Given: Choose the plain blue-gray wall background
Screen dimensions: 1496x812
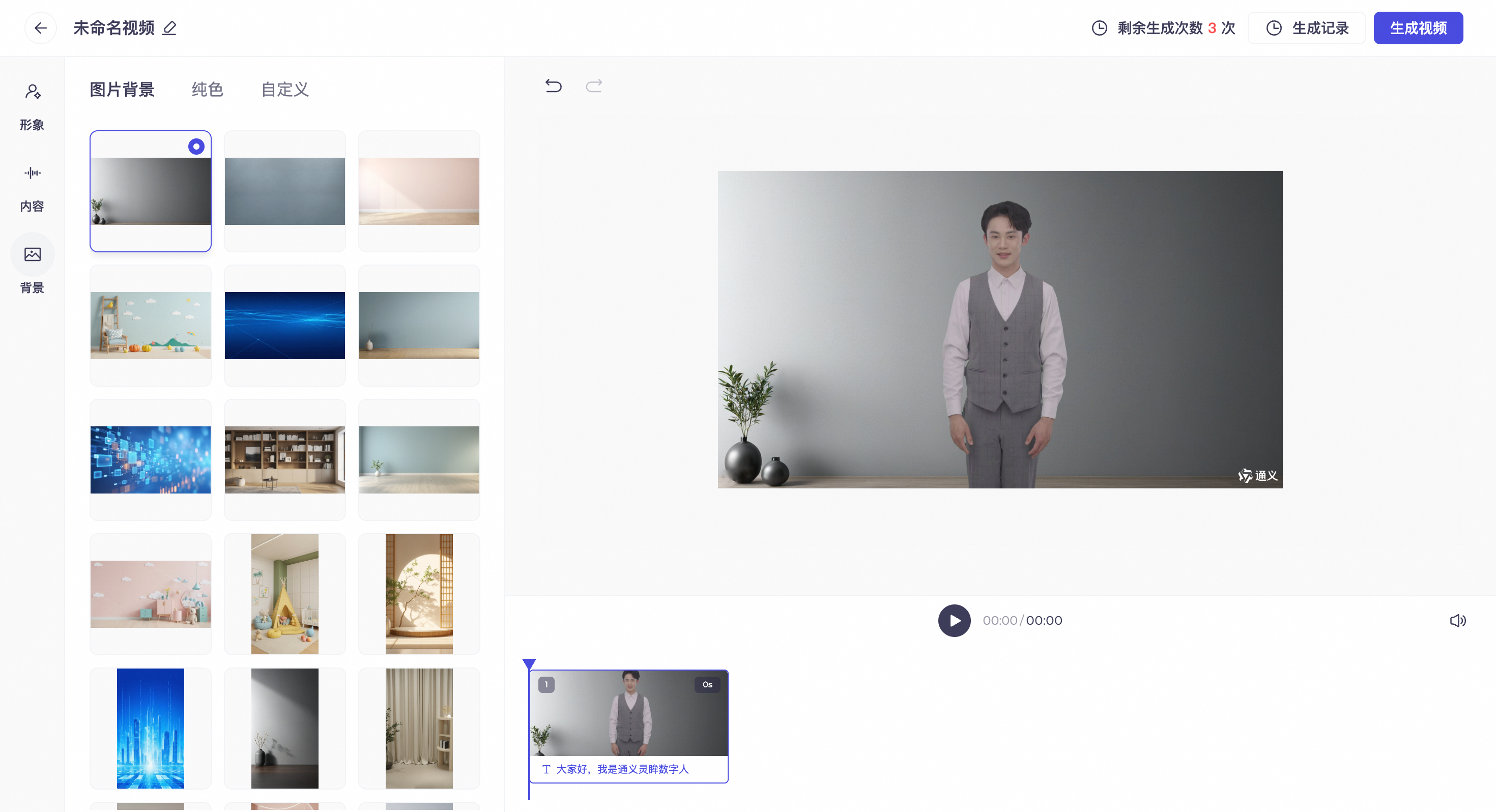Looking at the screenshot, I should pos(284,191).
